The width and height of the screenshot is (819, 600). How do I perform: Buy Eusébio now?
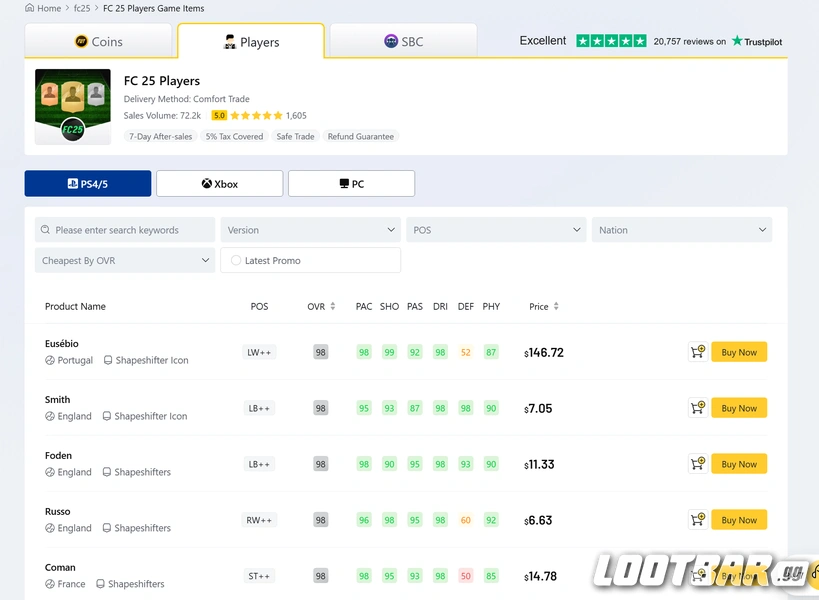pos(739,352)
